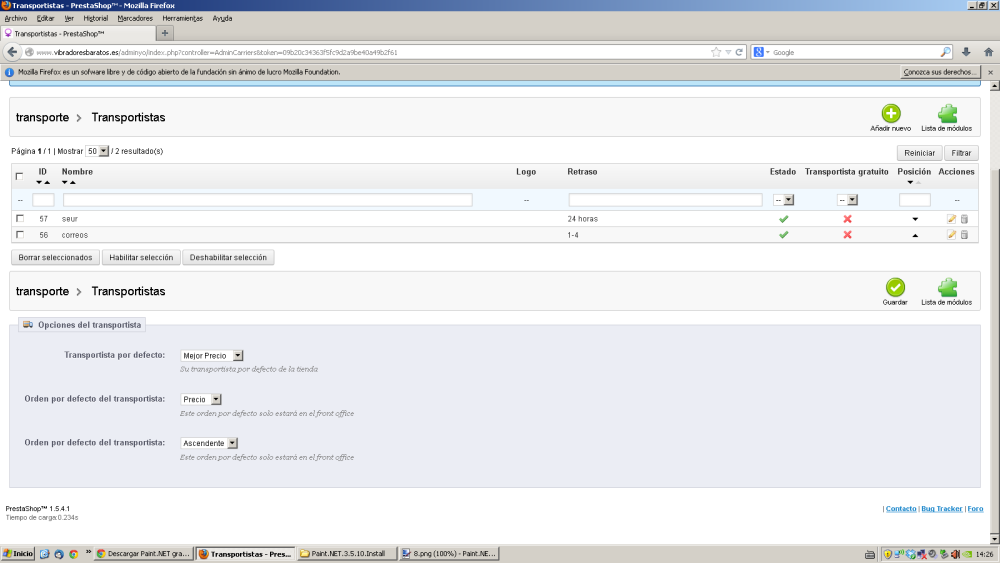Delete the seur carrier with trash icon

click(964, 219)
